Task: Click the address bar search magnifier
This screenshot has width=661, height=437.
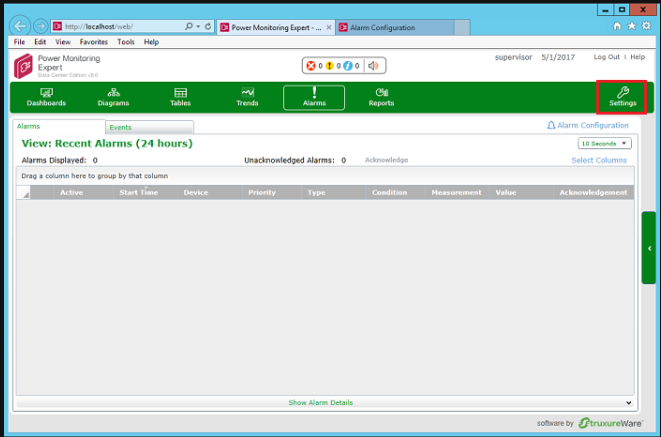Action: (x=189, y=26)
